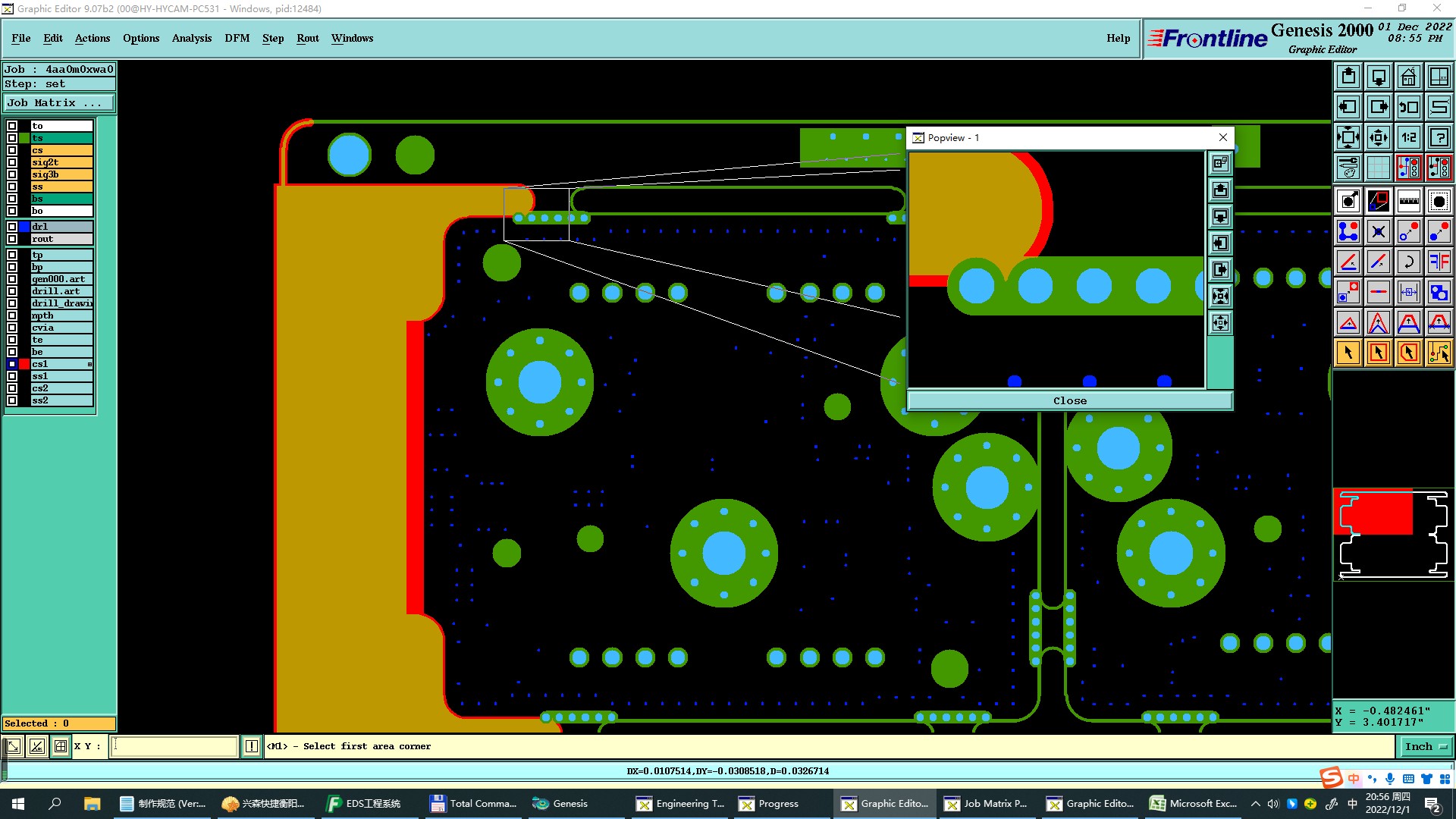Open the DFM menu
Image resolution: width=1456 pixels, height=819 pixels.
(237, 38)
